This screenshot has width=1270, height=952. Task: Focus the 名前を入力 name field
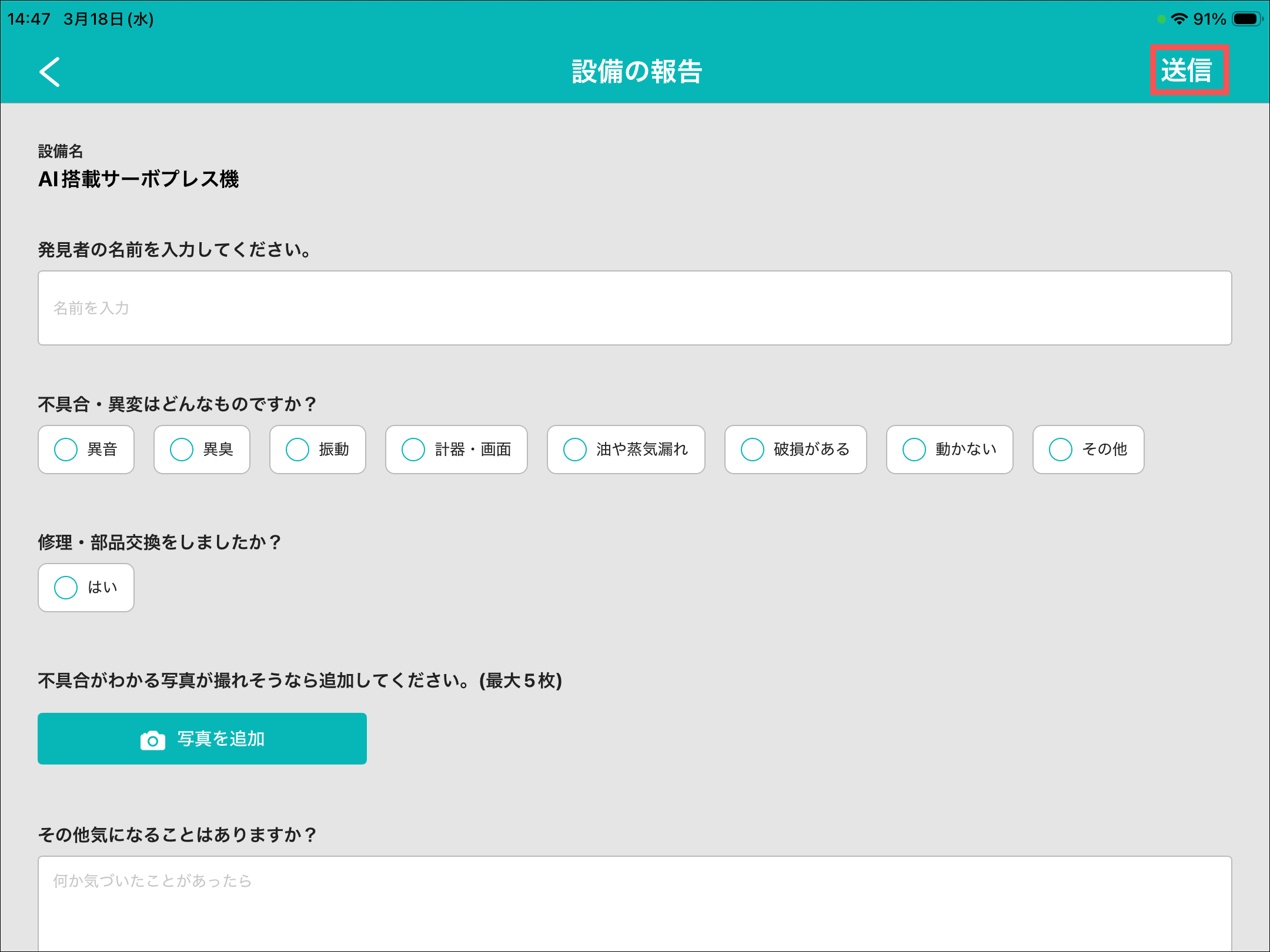pos(634,308)
